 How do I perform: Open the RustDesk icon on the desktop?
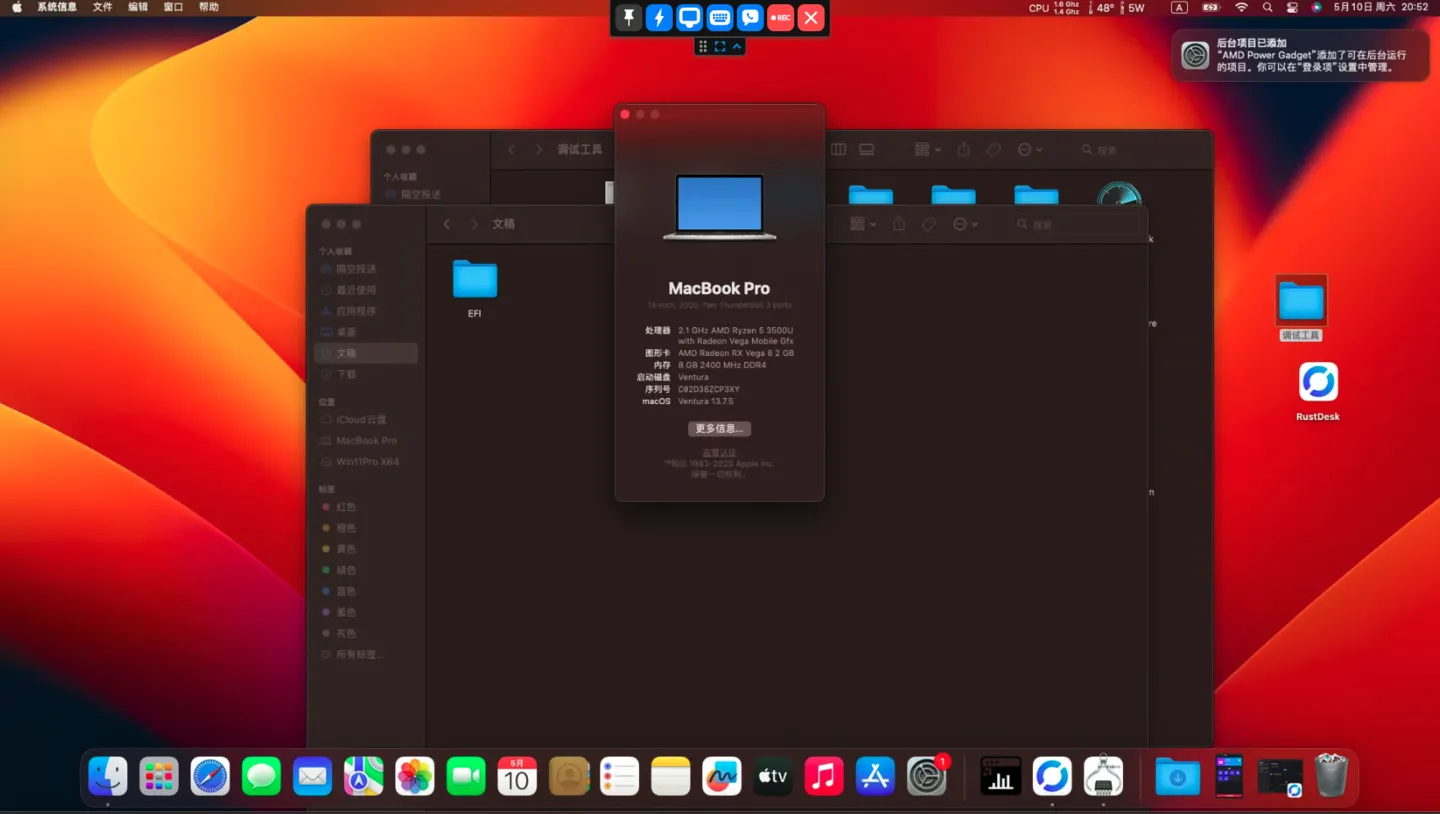click(1318, 383)
